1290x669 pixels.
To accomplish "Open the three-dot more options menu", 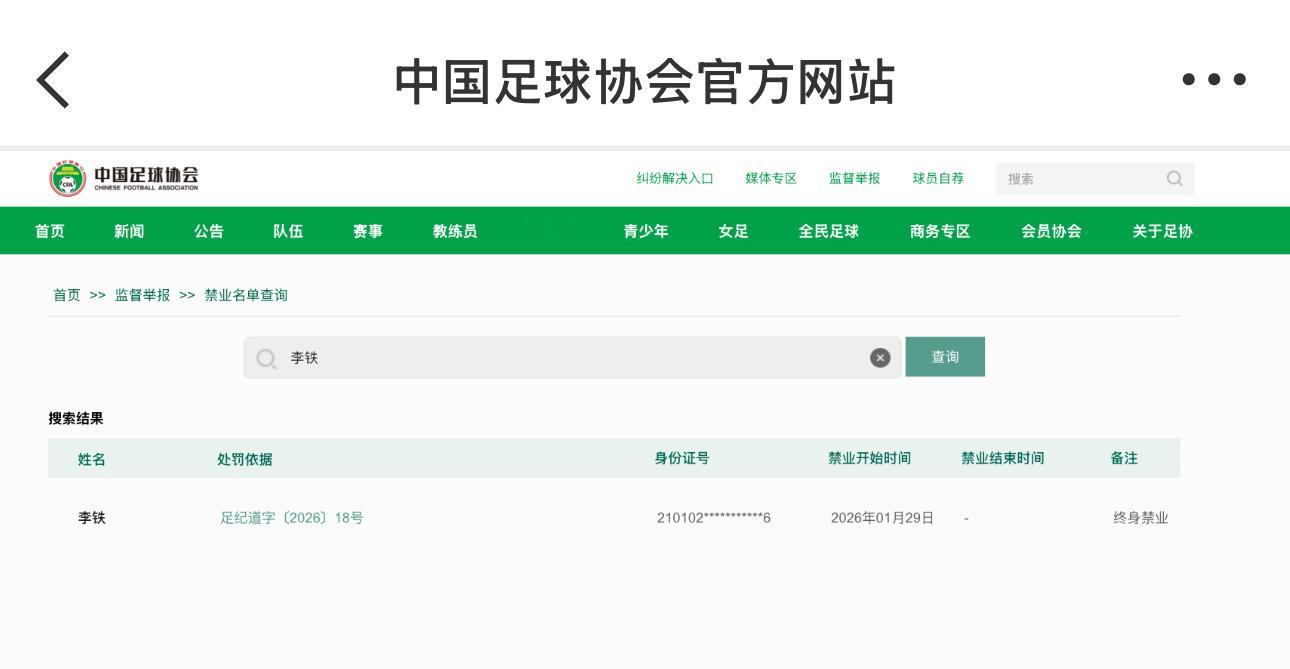I will coord(1214,79).
